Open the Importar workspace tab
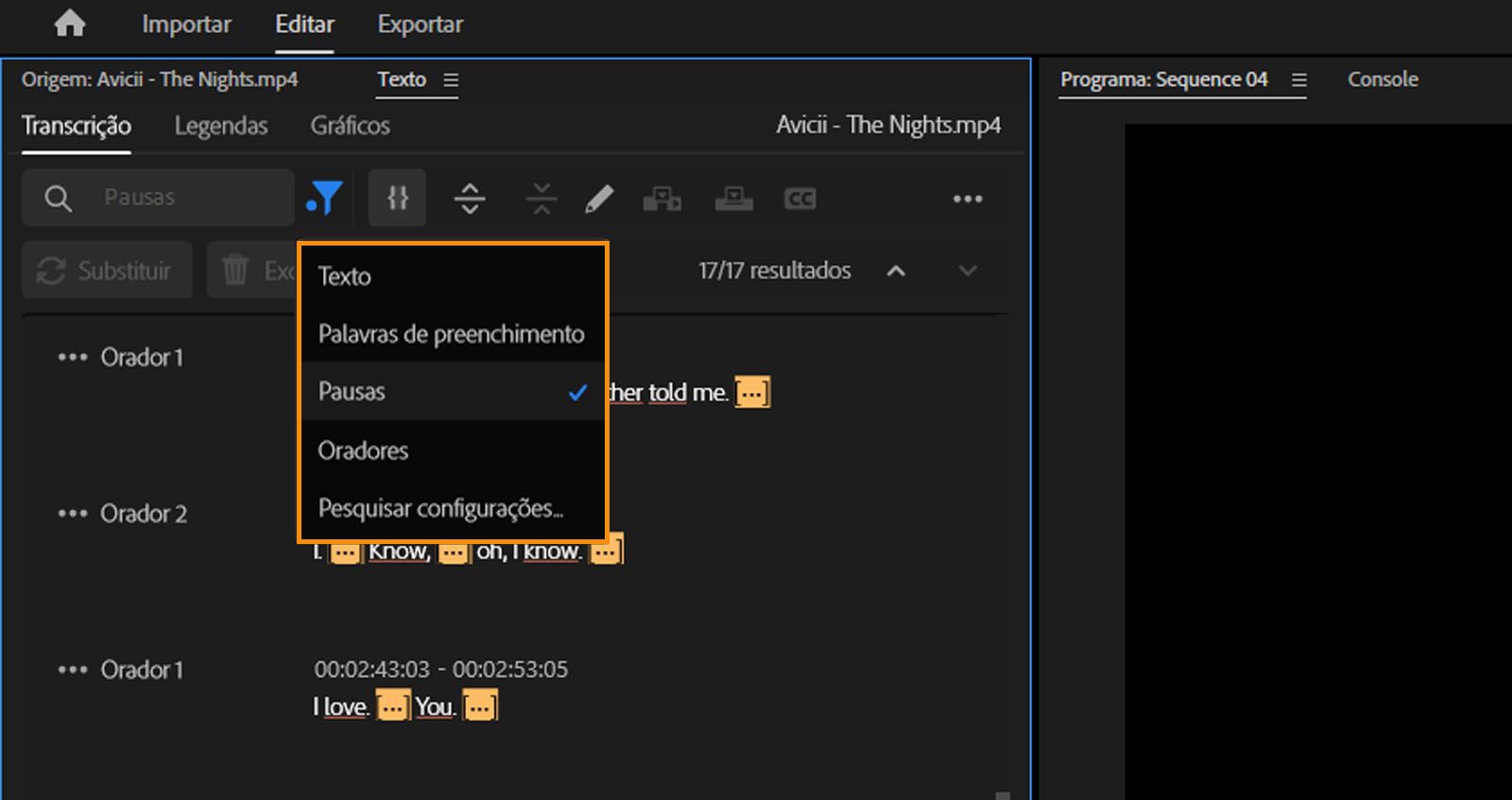 click(x=186, y=25)
